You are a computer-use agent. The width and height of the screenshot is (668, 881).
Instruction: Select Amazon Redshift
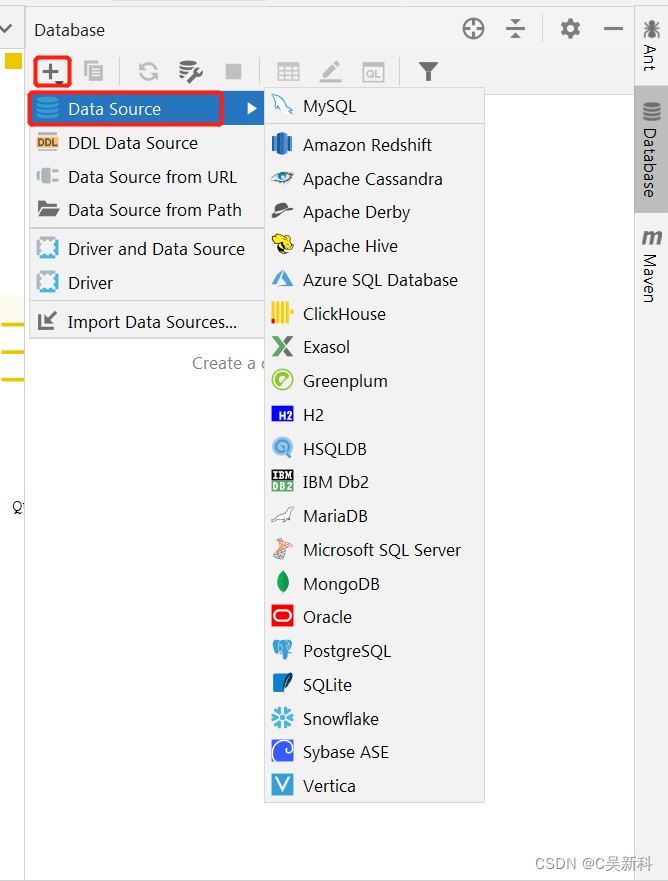click(x=374, y=145)
